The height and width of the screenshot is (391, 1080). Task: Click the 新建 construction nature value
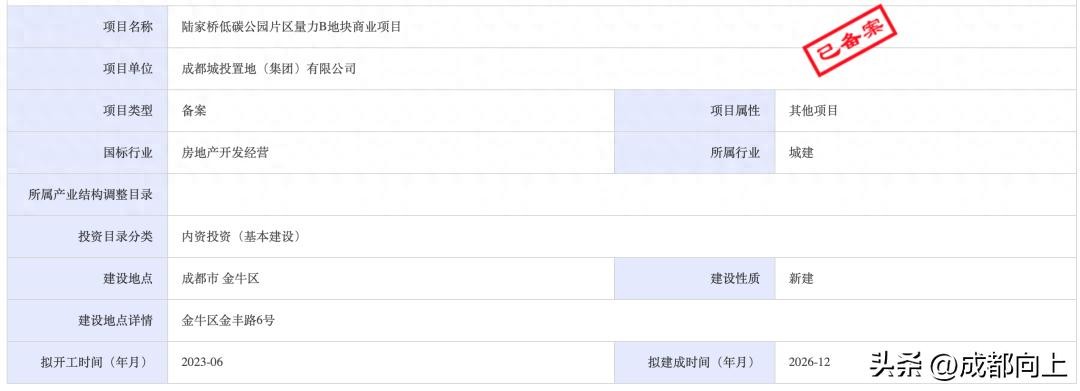[801, 279]
